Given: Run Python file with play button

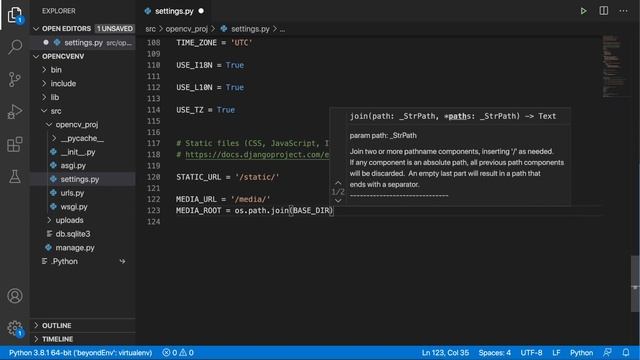Looking at the screenshot, I should (x=583, y=11).
